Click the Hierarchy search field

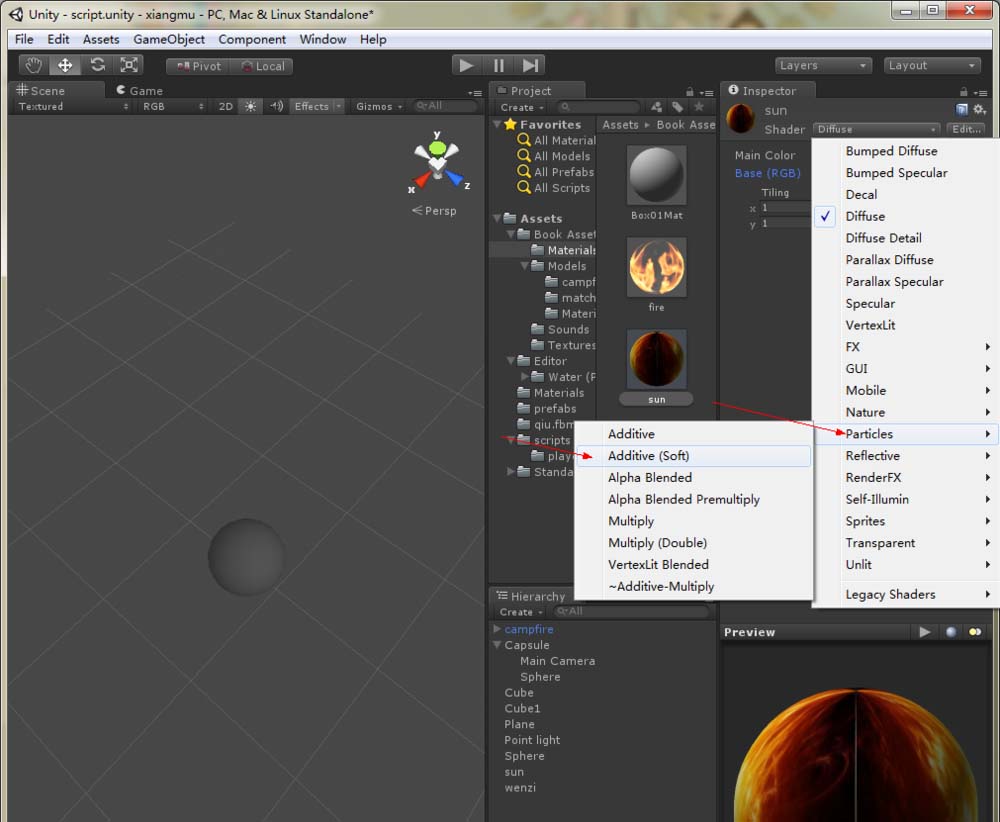[630, 612]
